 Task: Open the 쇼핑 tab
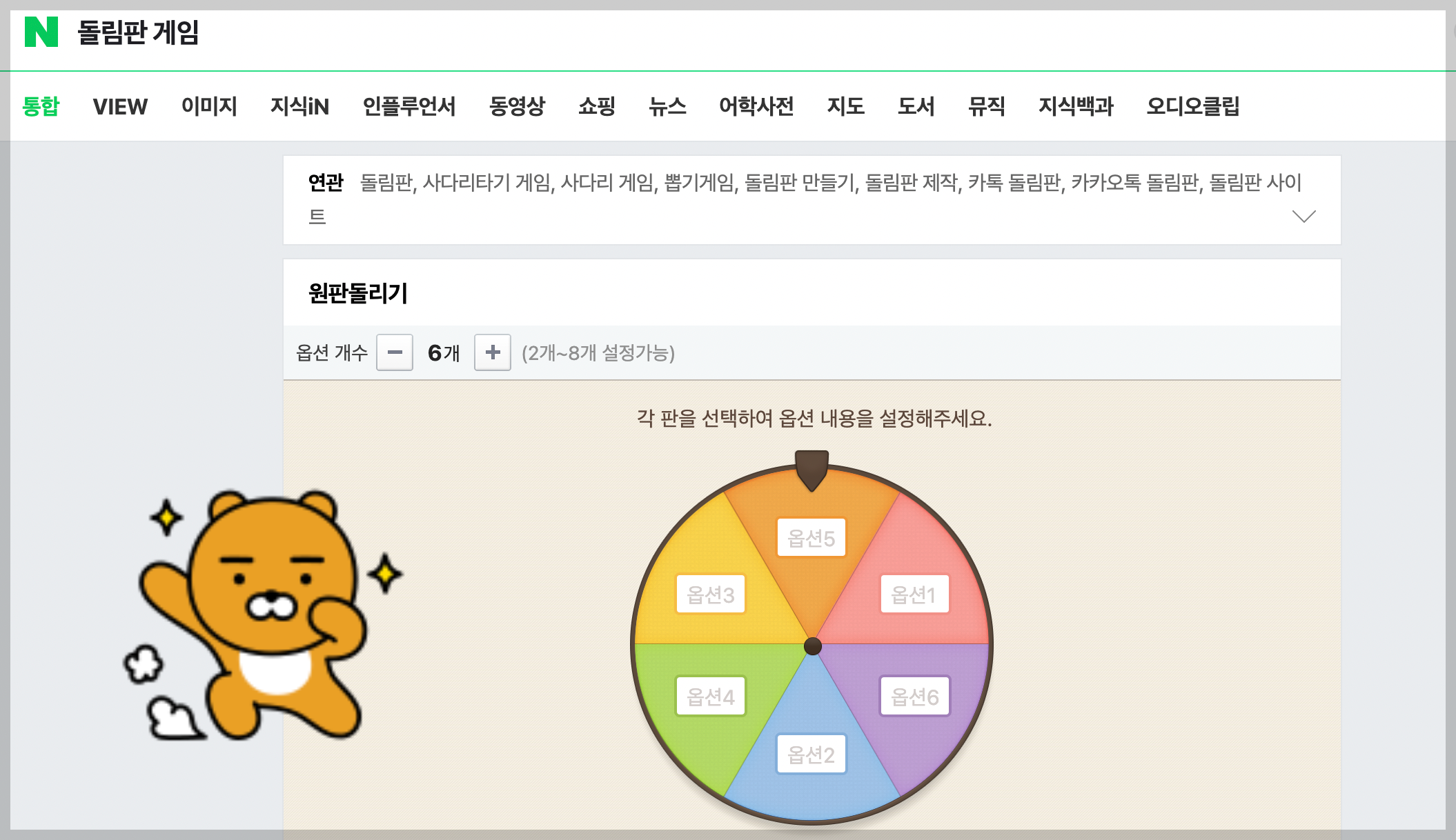coord(597,106)
